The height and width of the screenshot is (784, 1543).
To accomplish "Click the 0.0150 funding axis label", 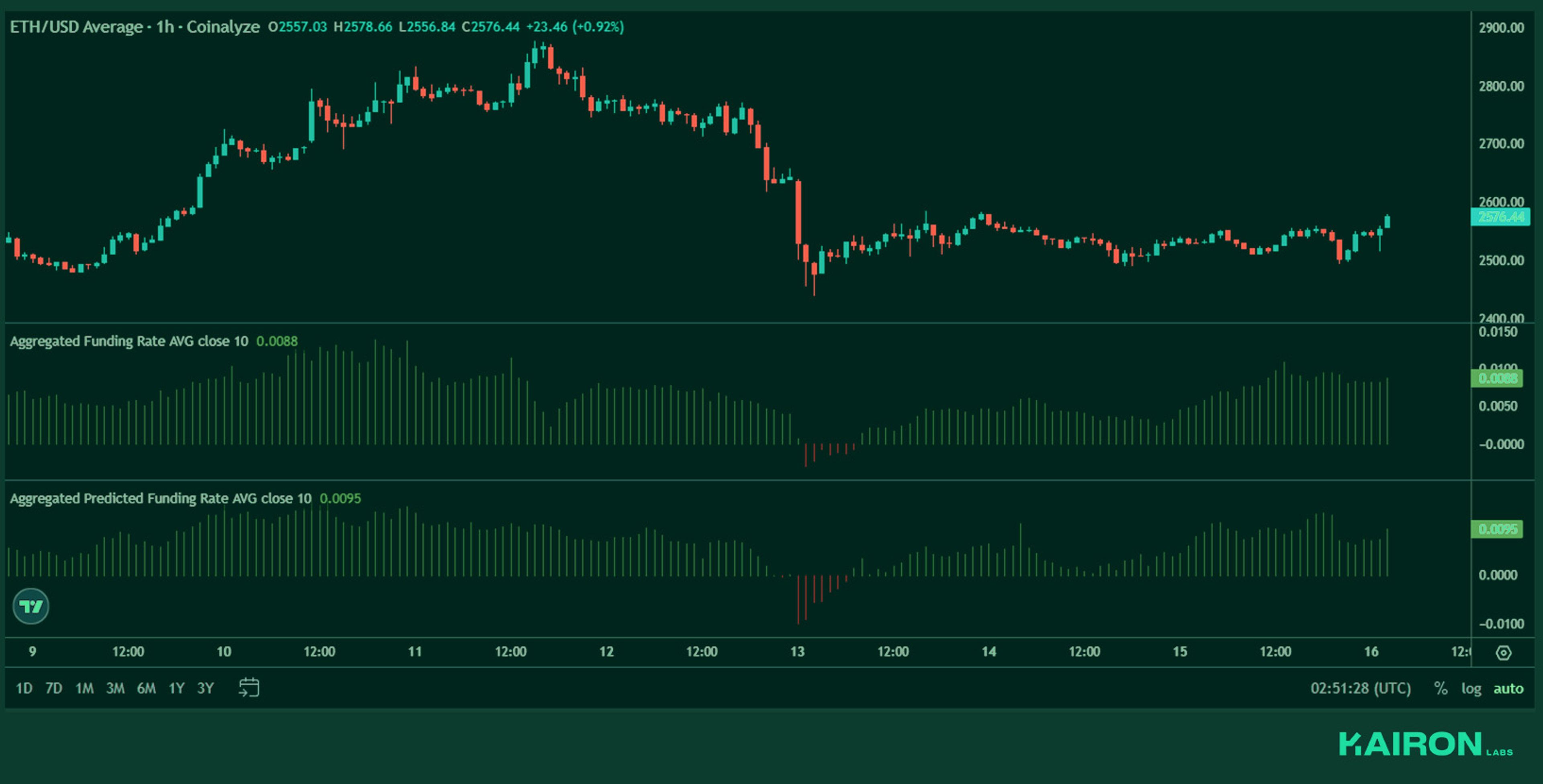I will tap(1498, 333).
